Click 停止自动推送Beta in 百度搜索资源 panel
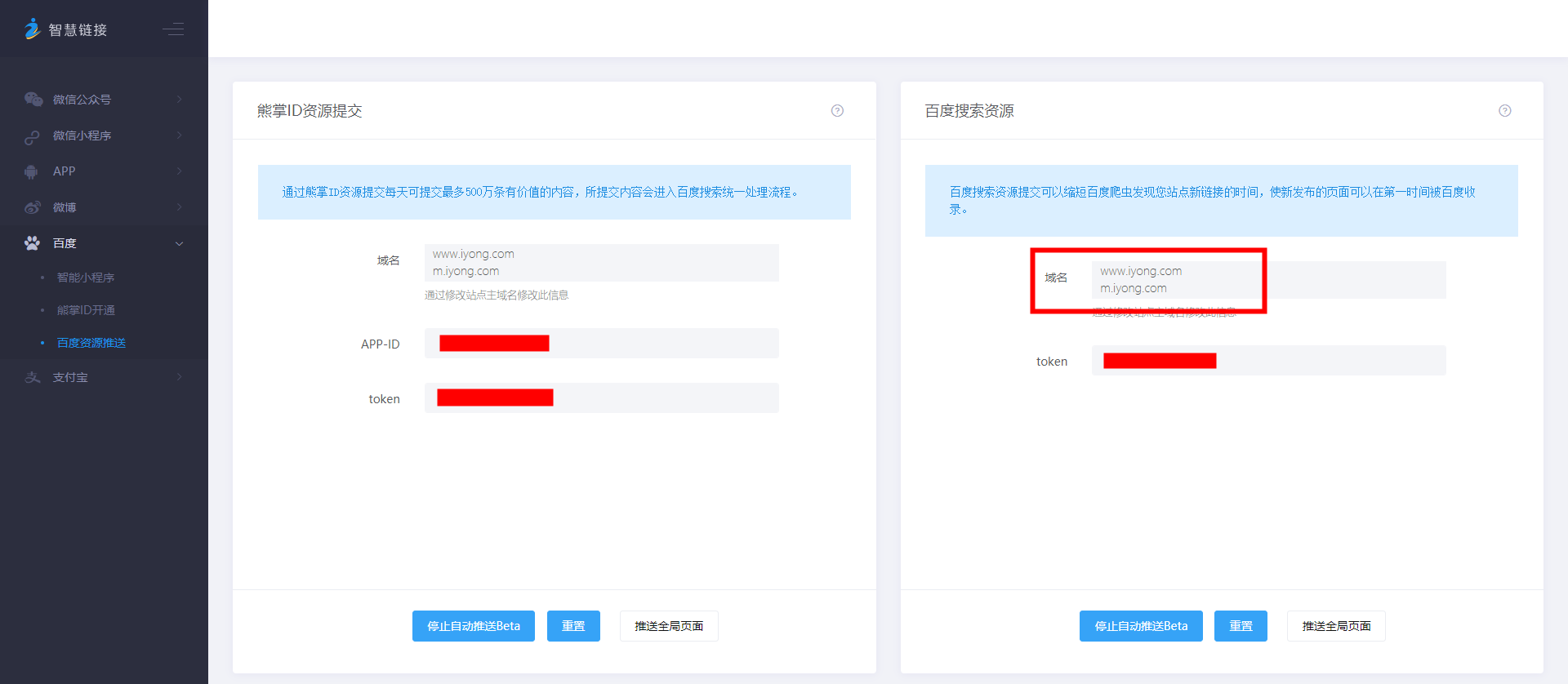 tap(1141, 626)
